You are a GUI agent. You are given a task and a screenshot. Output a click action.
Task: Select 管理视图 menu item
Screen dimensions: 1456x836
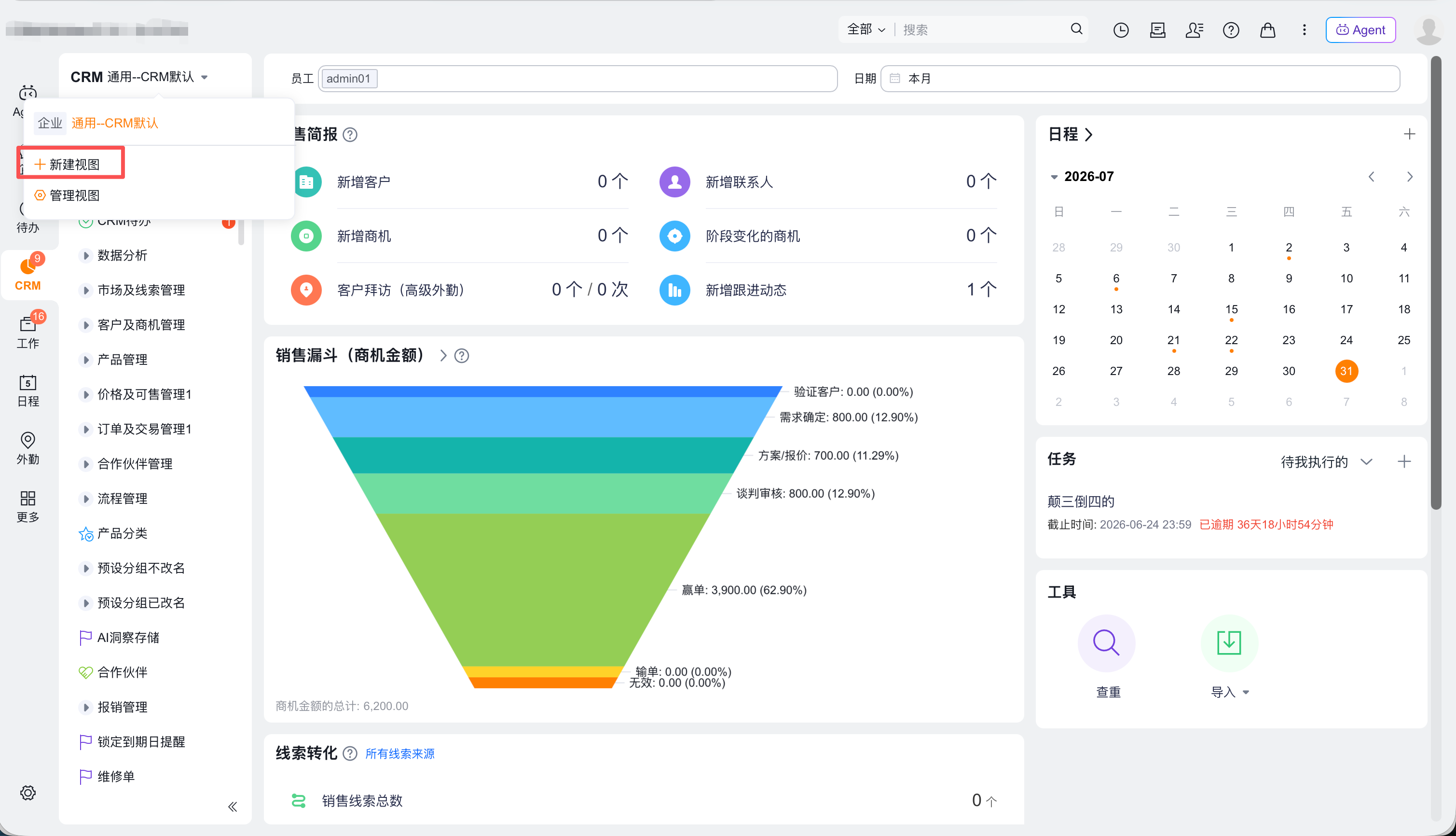[x=67, y=196]
